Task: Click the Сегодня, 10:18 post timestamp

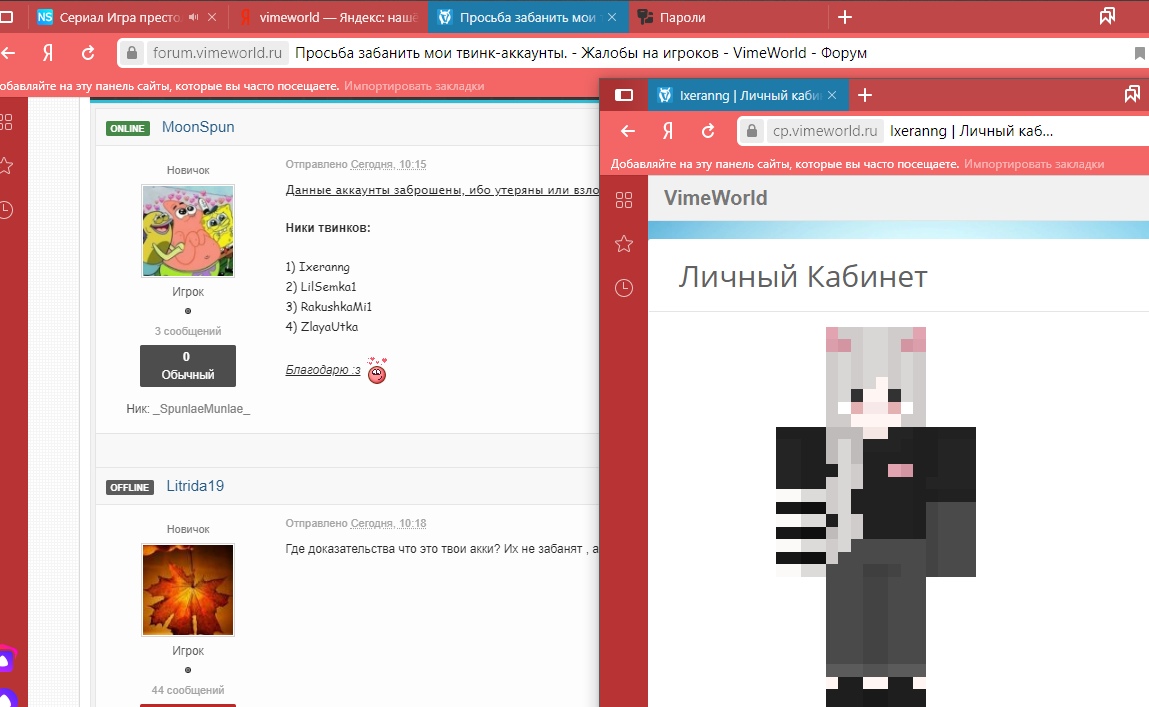Action: click(388, 523)
